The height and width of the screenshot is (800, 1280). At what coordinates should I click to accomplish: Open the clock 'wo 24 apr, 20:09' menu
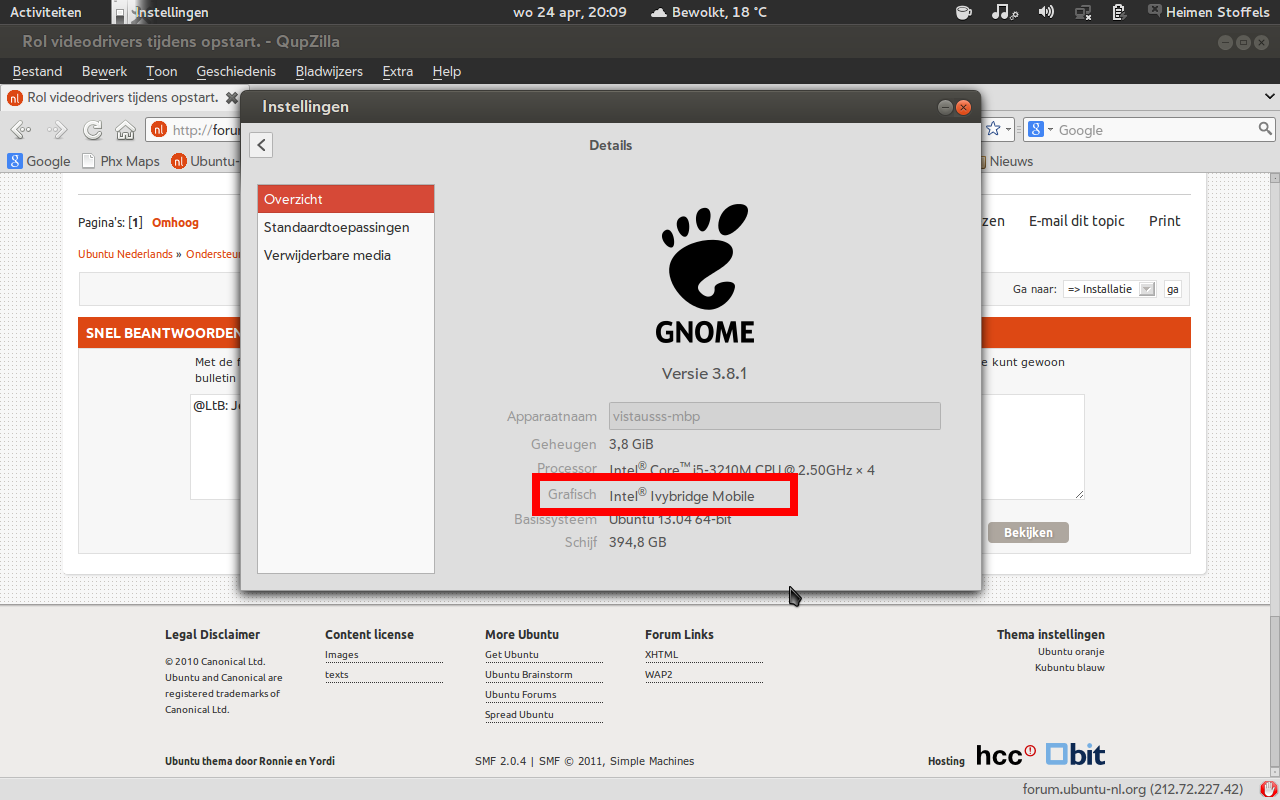pos(570,12)
